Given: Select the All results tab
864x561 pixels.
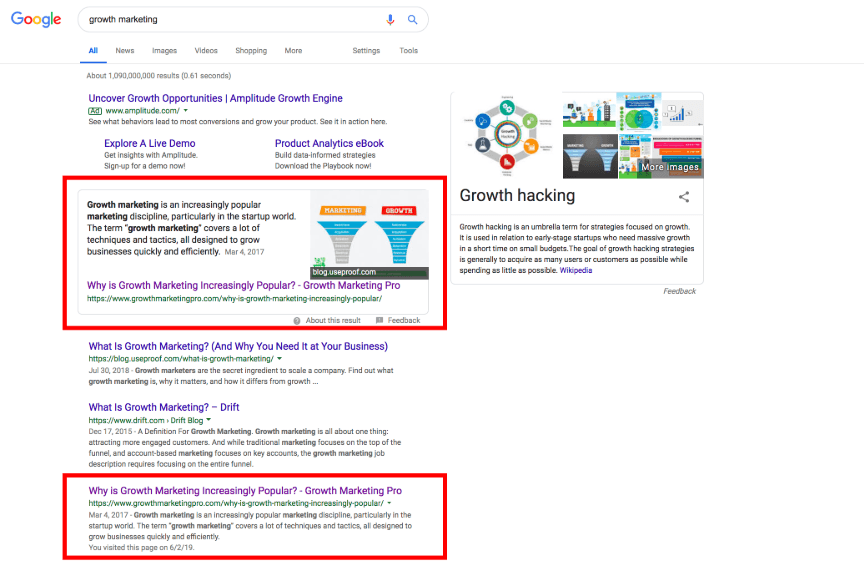Looking at the screenshot, I should click(x=93, y=51).
